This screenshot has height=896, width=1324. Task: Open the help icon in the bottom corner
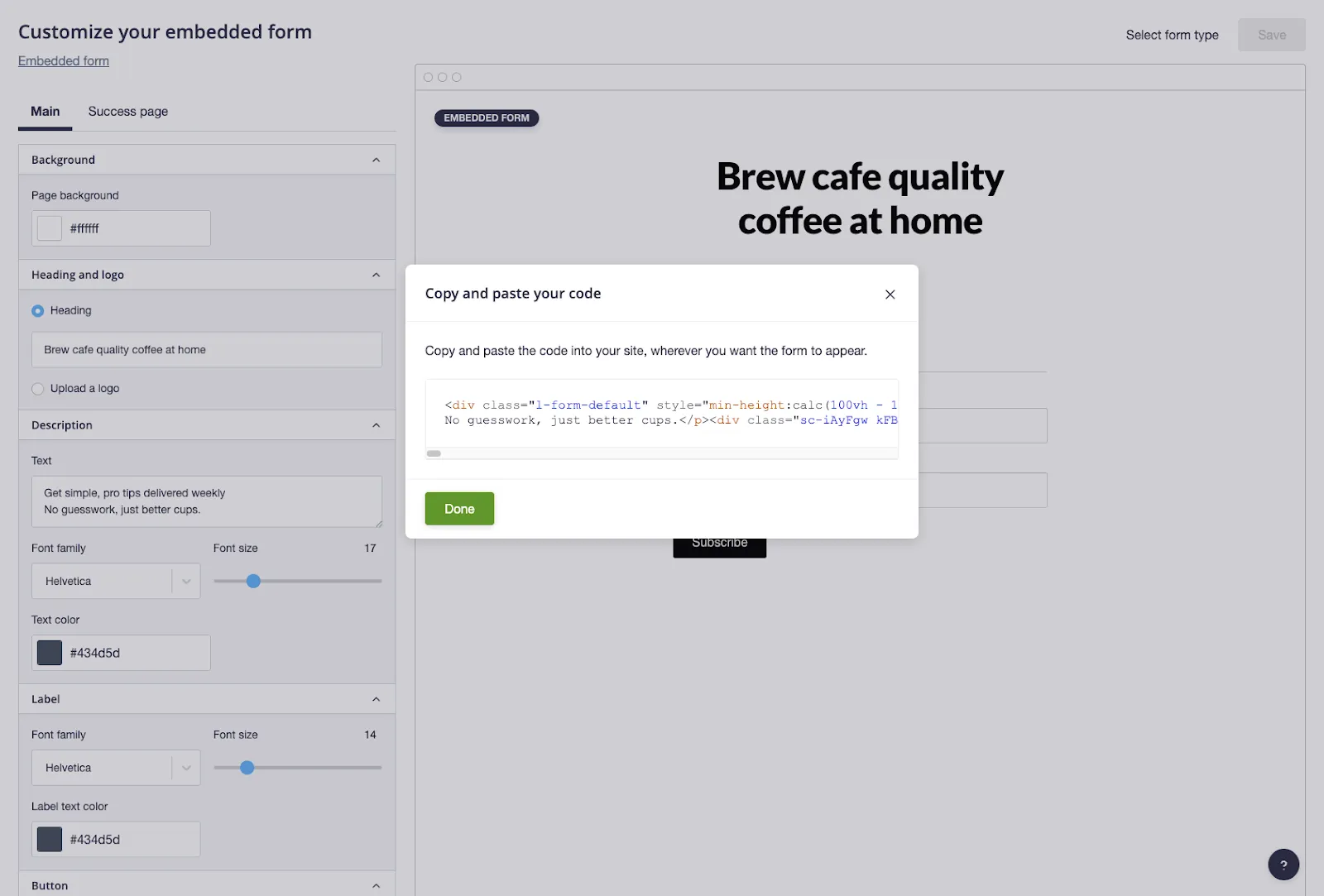[1283, 864]
